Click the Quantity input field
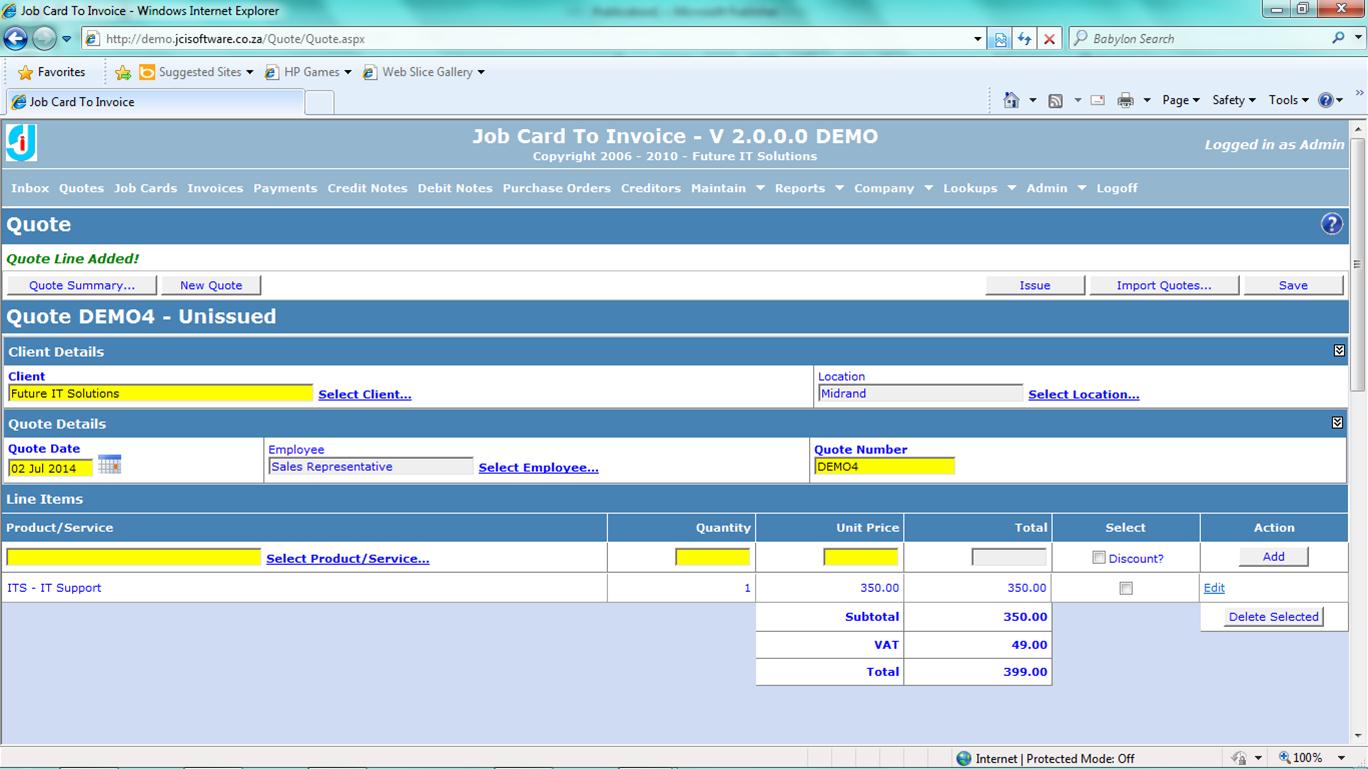The height and width of the screenshot is (769, 1368). (x=712, y=557)
